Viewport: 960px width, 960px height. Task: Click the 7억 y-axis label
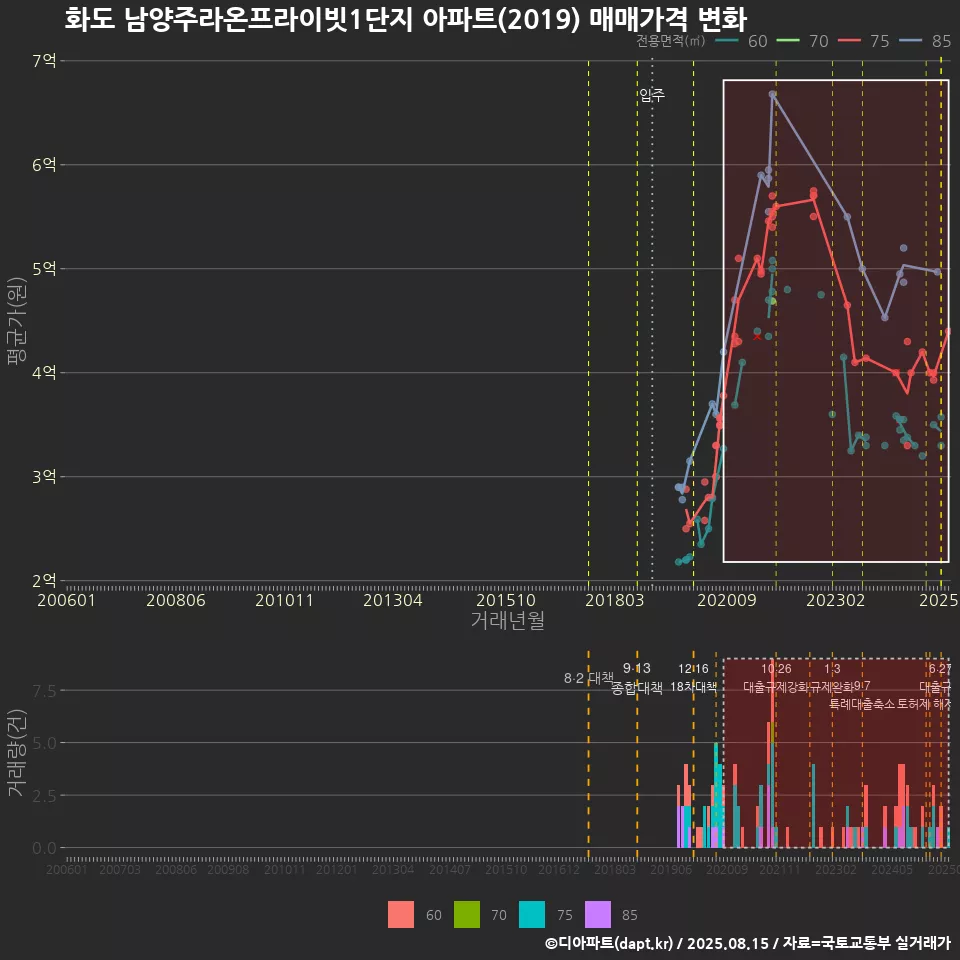coord(44,61)
